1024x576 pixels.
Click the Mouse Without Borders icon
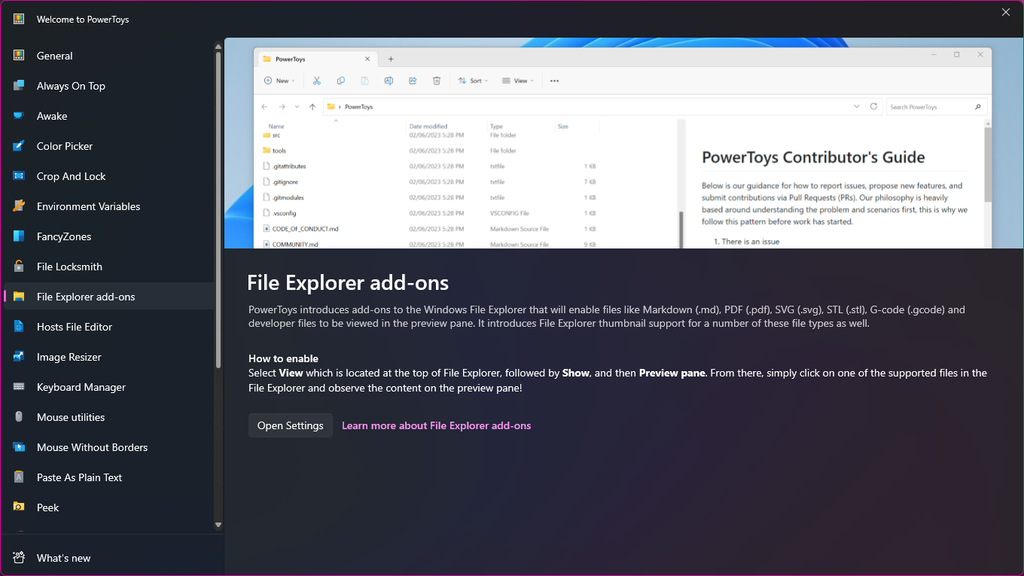coord(19,447)
